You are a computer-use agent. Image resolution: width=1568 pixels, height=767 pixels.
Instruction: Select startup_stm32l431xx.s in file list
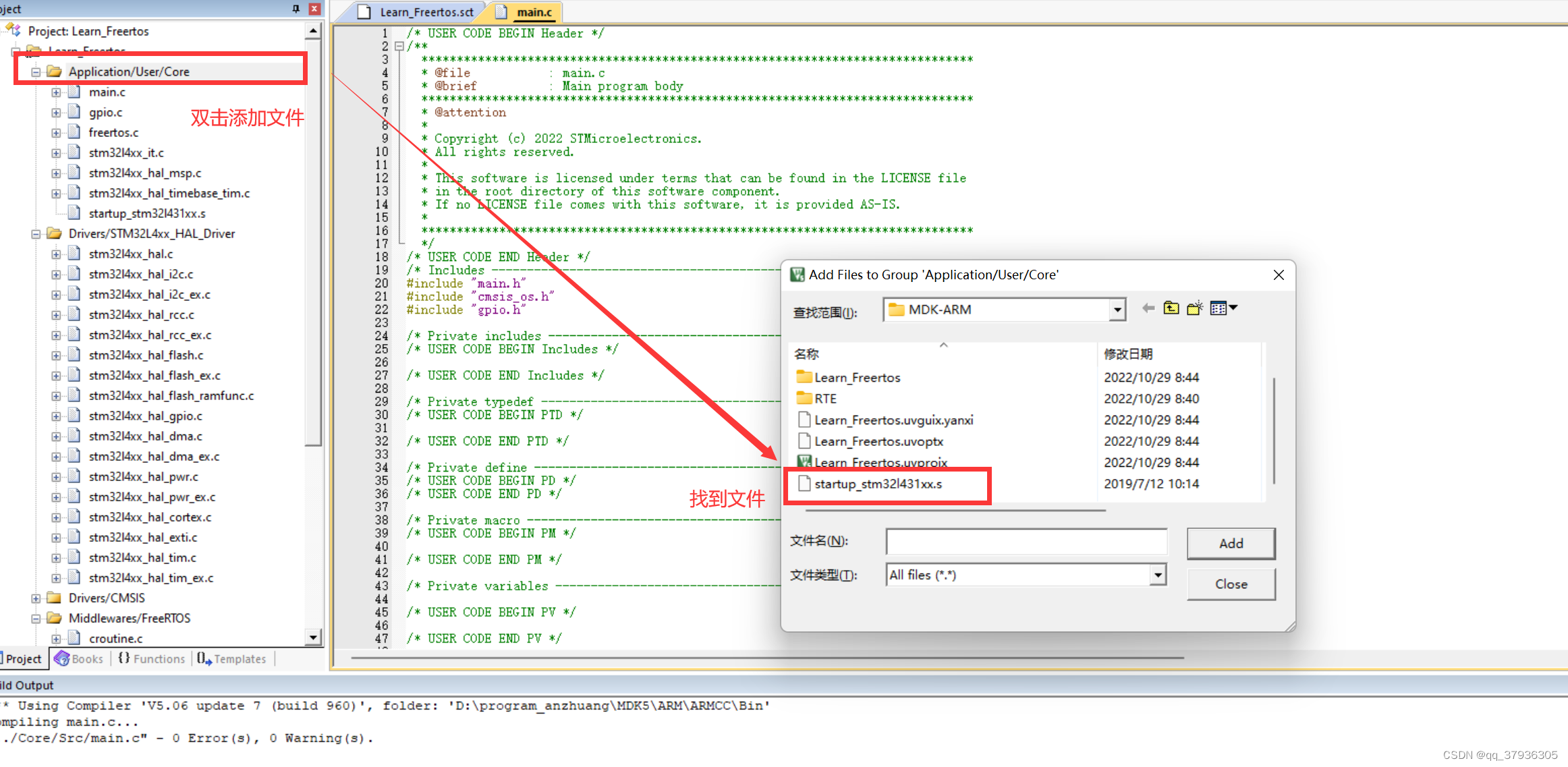(x=877, y=484)
